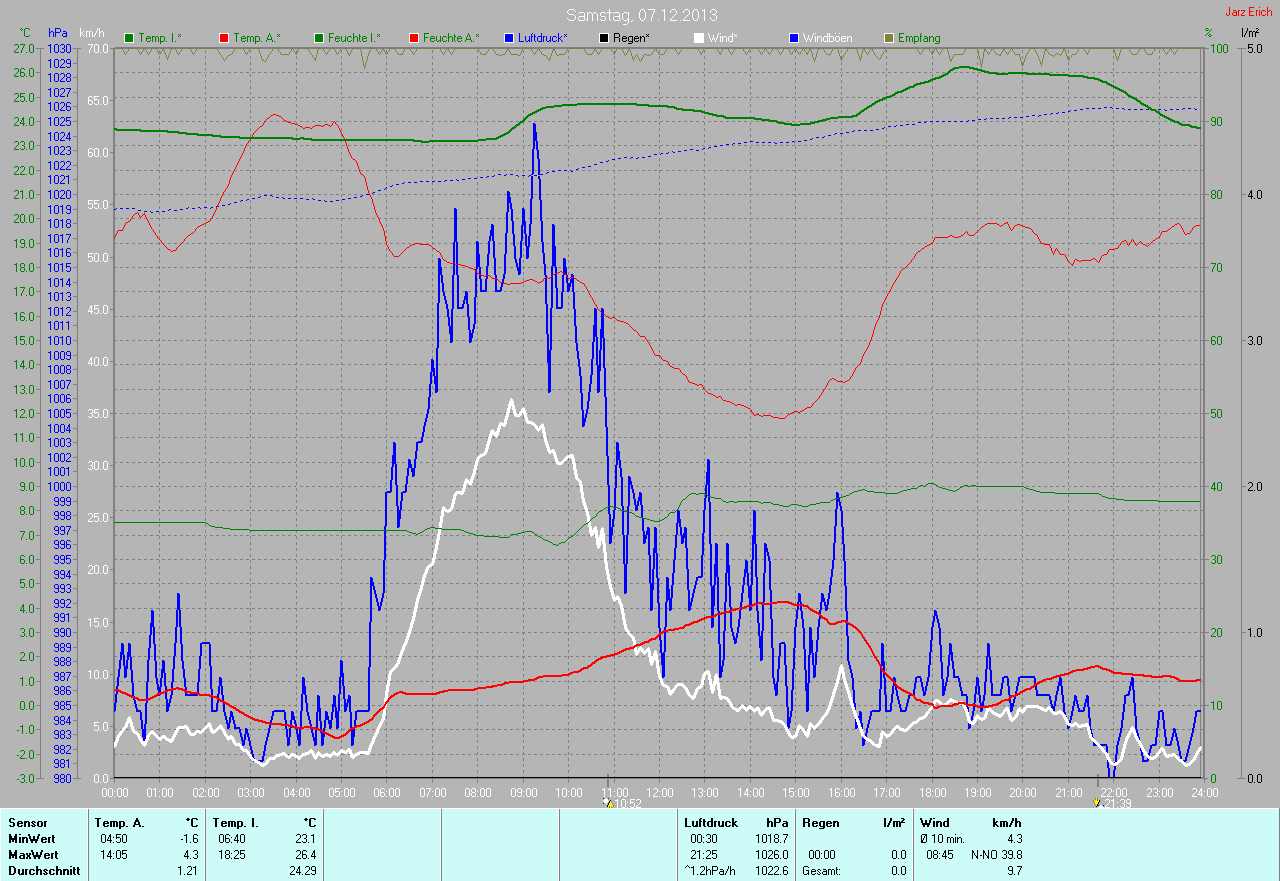Click the l/m² axis unit header
This screenshot has height=881, width=1280.
tap(1250, 33)
